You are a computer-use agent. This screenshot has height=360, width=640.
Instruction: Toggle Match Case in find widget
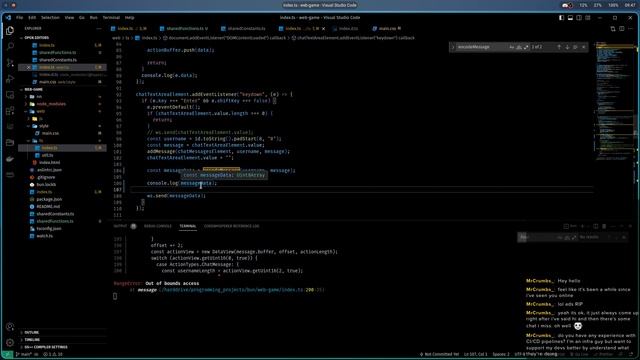pyautogui.click(x=511, y=47)
